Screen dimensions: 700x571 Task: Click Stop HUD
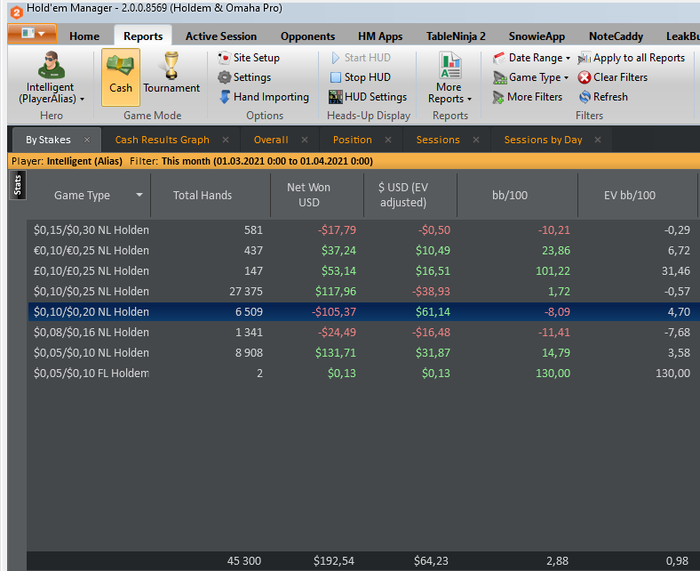tap(360, 77)
